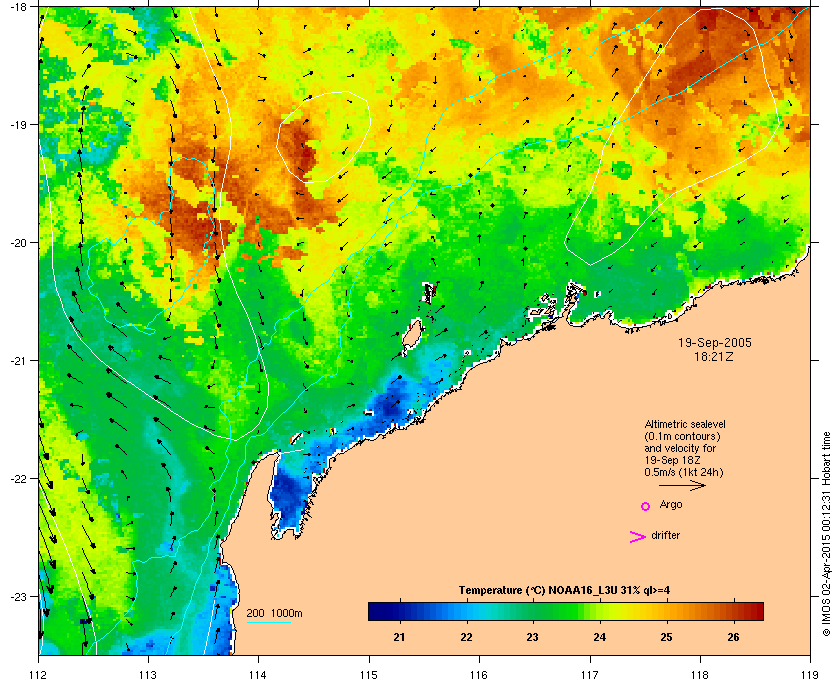Click the IMOS copyright timestamp text
840x680 pixels.
click(826, 535)
